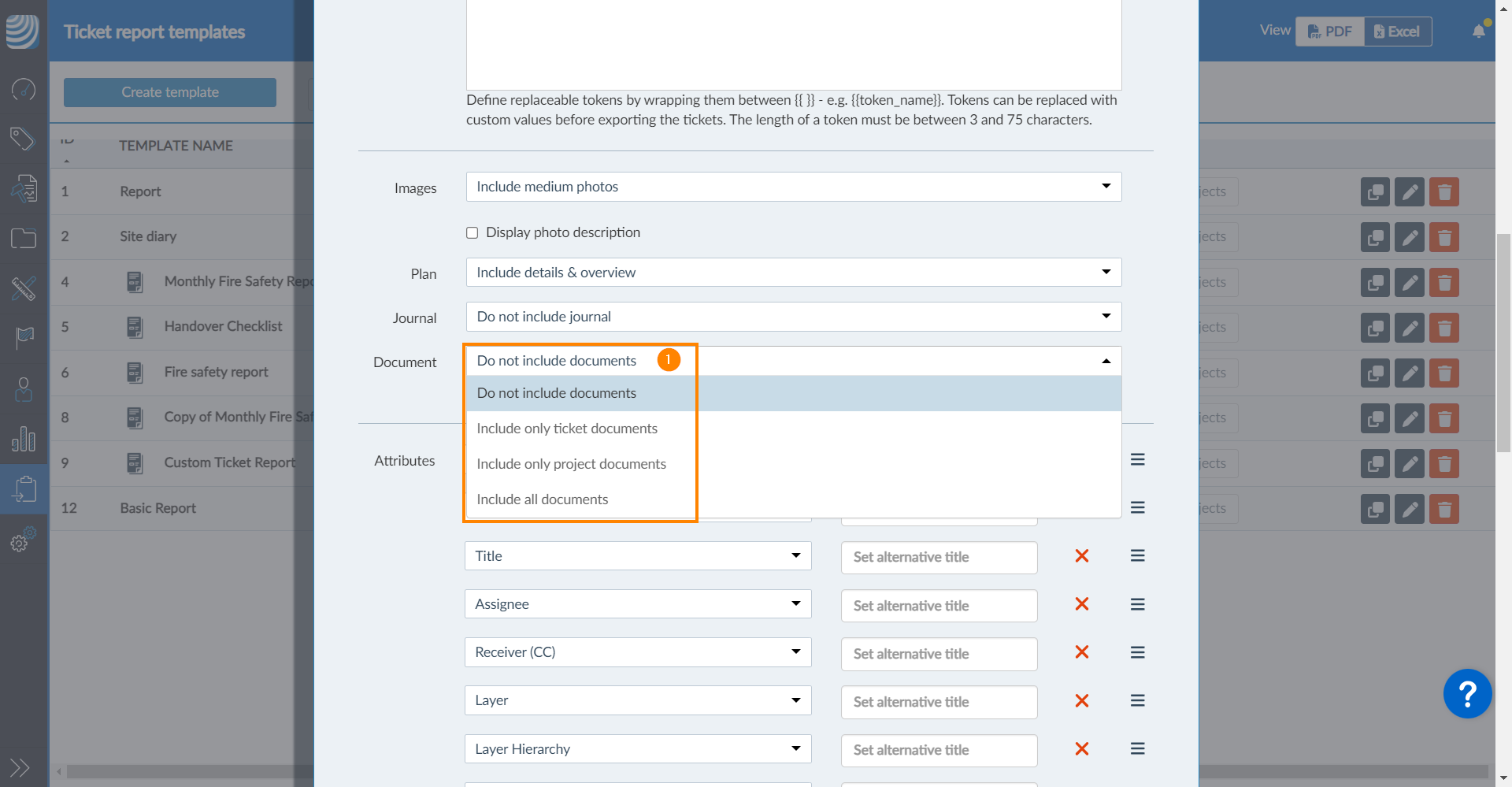Open settings gear in left sidebar

click(x=22, y=540)
